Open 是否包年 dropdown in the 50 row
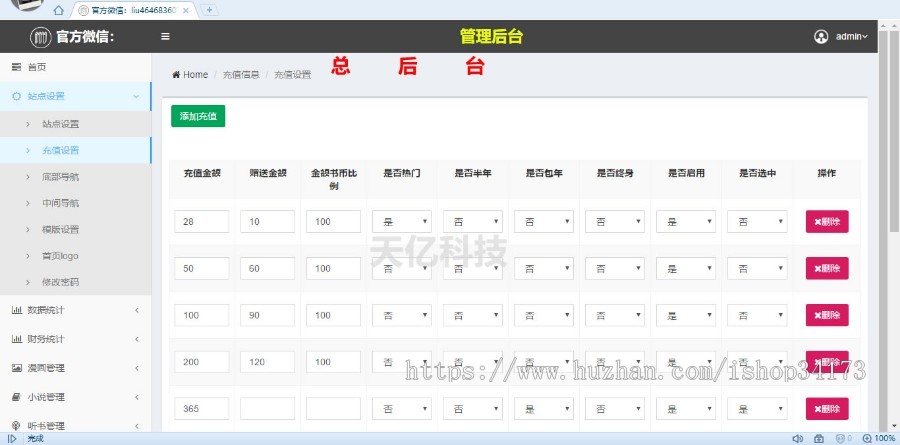Screen dimensions: 900x445 click(544, 268)
